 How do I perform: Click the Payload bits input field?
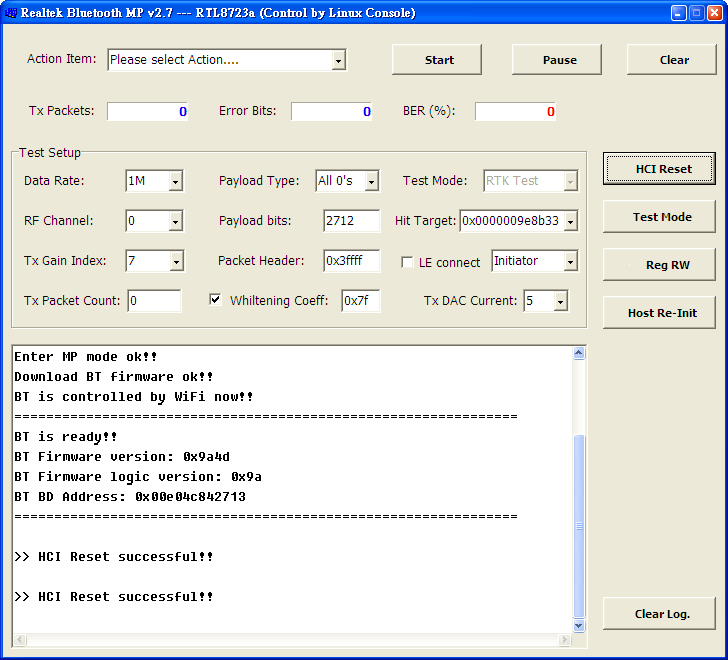click(351, 221)
